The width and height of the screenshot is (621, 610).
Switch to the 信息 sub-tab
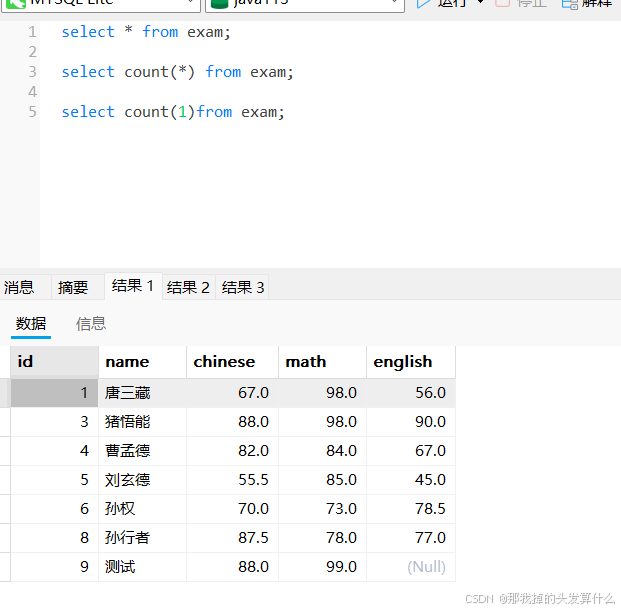point(91,324)
